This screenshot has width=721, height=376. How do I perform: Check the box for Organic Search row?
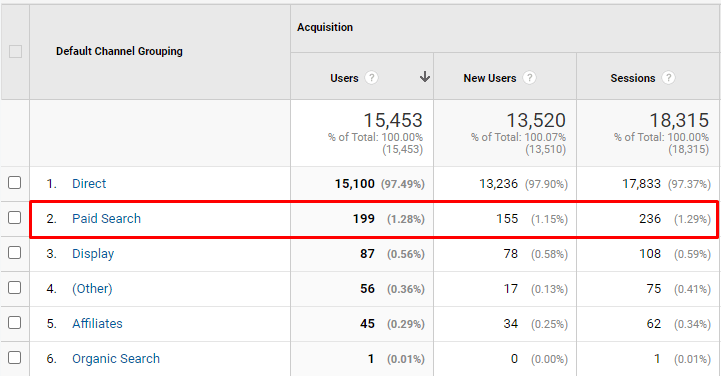[15, 357]
